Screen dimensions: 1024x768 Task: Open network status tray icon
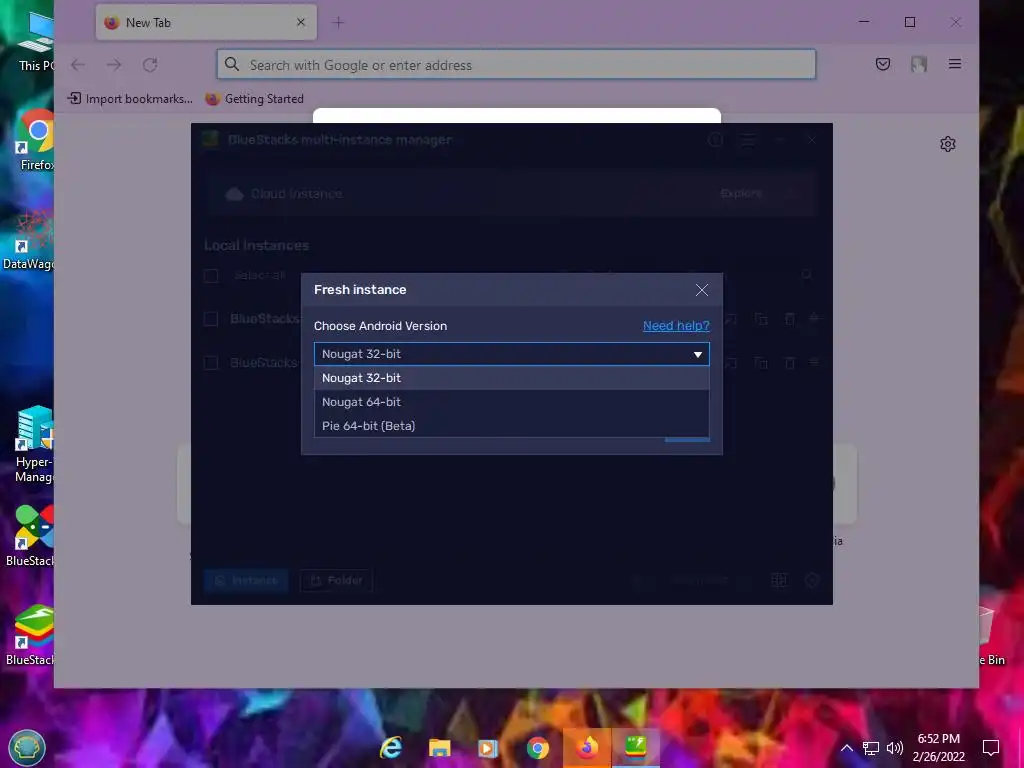(871, 748)
